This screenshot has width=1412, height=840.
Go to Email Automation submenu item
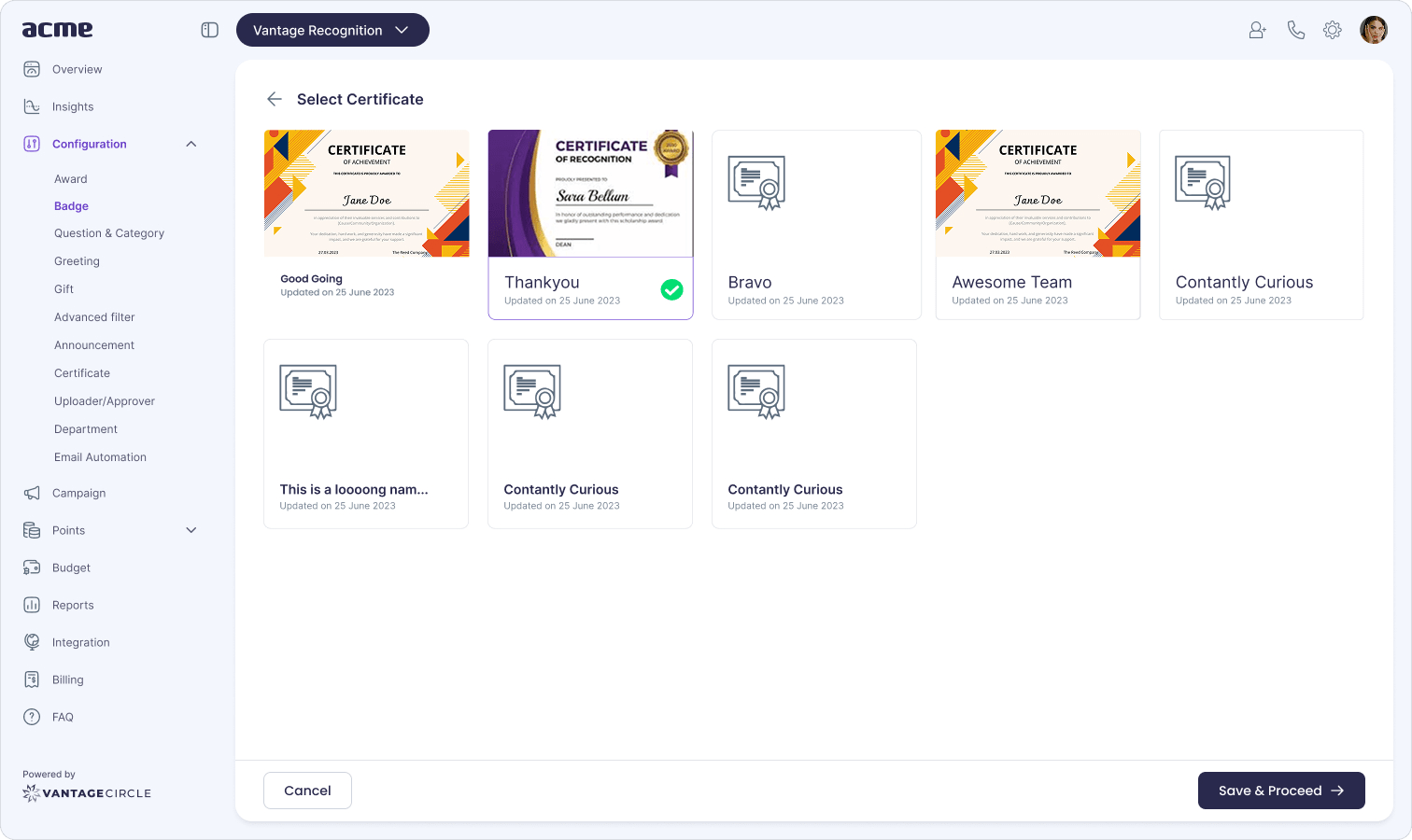click(100, 457)
